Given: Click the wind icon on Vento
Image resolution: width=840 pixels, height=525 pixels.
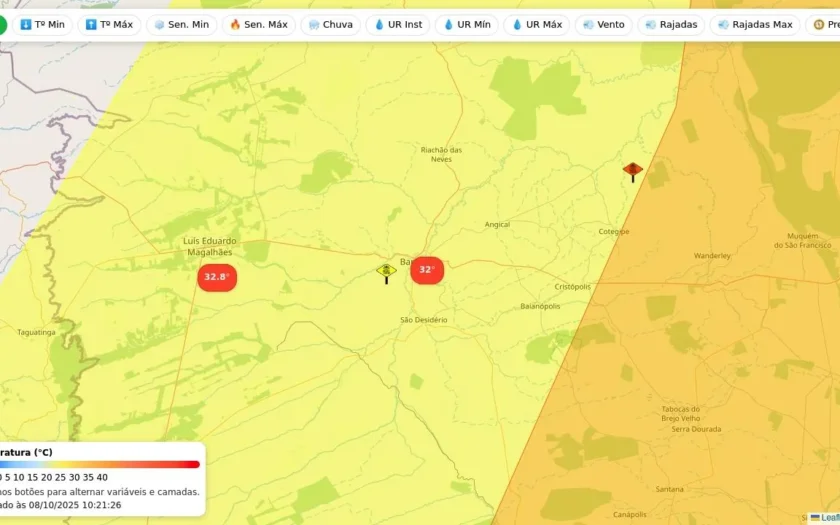Looking at the screenshot, I should click(588, 25).
